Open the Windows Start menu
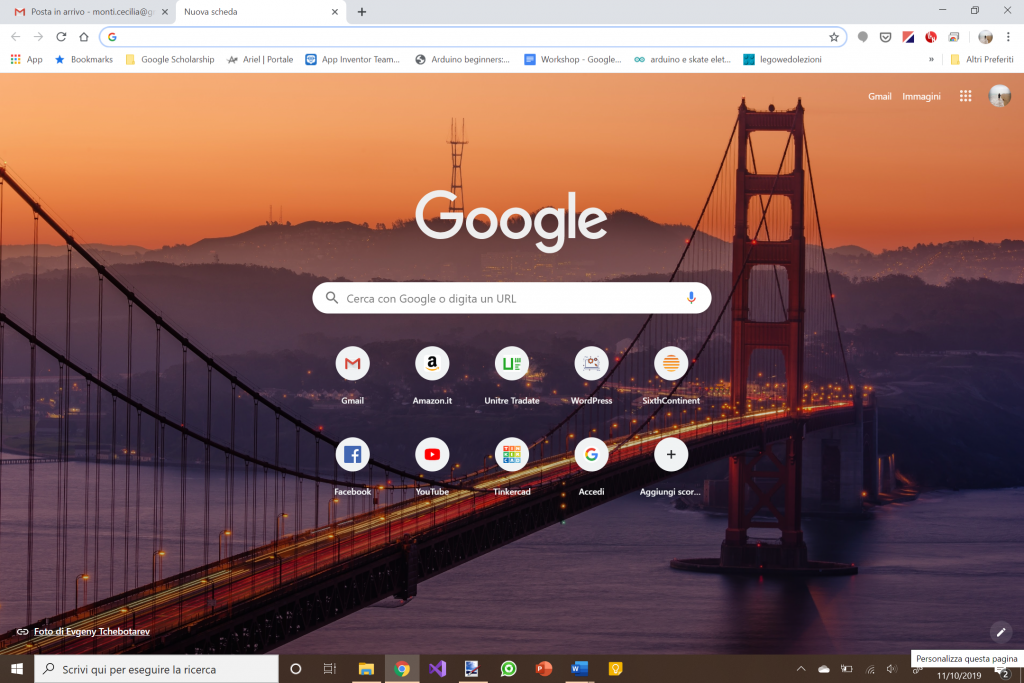This screenshot has height=683, width=1024. click(x=17, y=669)
